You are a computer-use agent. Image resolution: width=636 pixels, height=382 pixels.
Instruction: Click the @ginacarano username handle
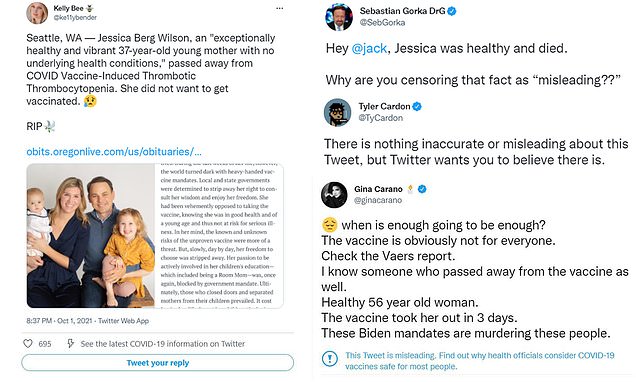[378, 200]
